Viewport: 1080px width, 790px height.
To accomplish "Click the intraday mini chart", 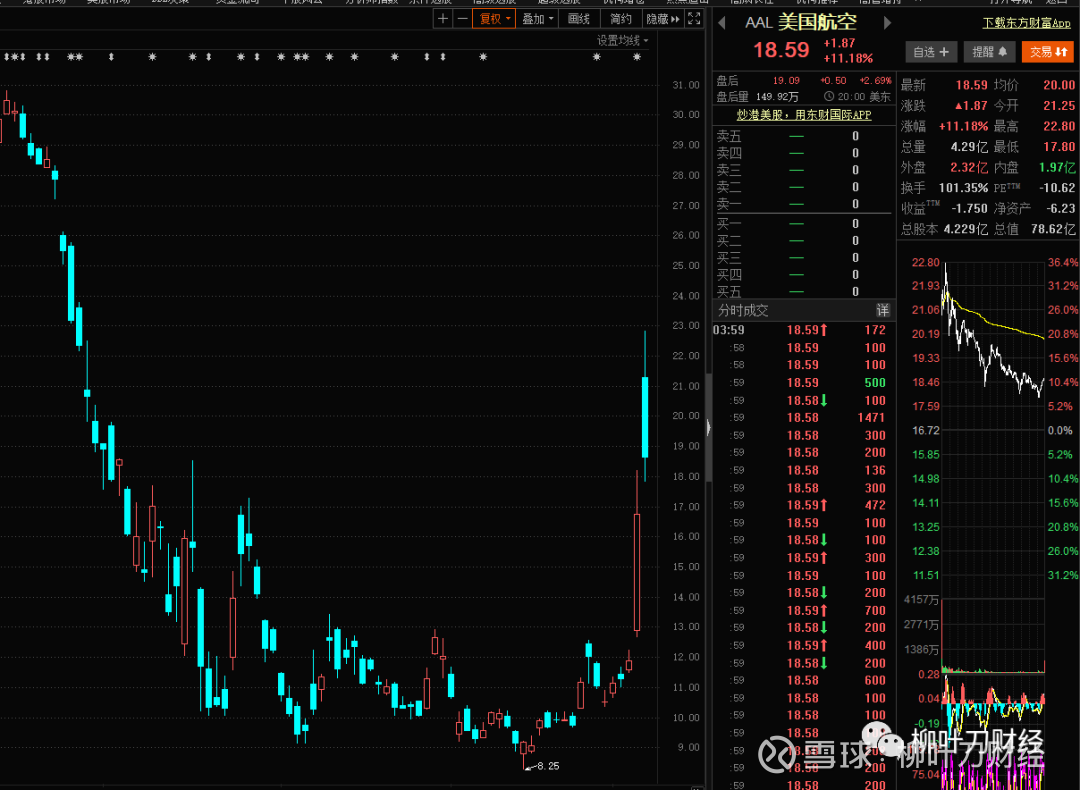I will [x=993, y=419].
